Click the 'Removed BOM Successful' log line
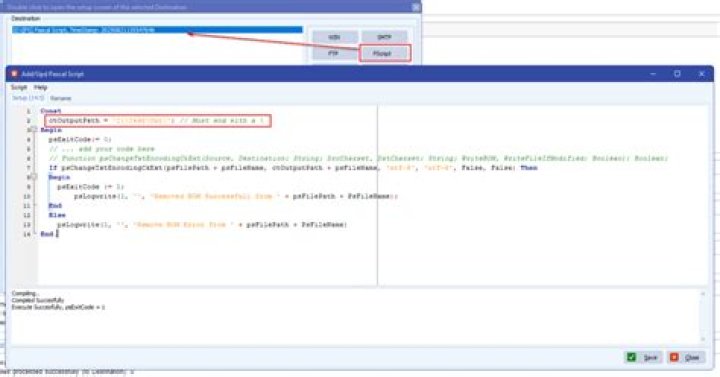The width and height of the screenshot is (720, 377). coord(236,197)
